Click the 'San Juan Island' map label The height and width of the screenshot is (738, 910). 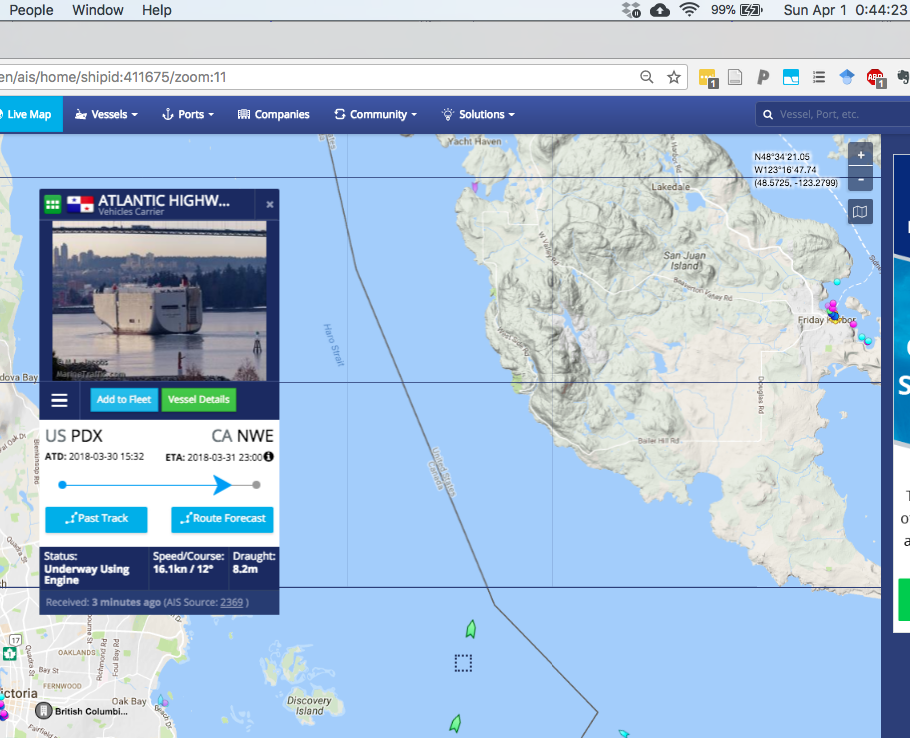pos(685,261)
